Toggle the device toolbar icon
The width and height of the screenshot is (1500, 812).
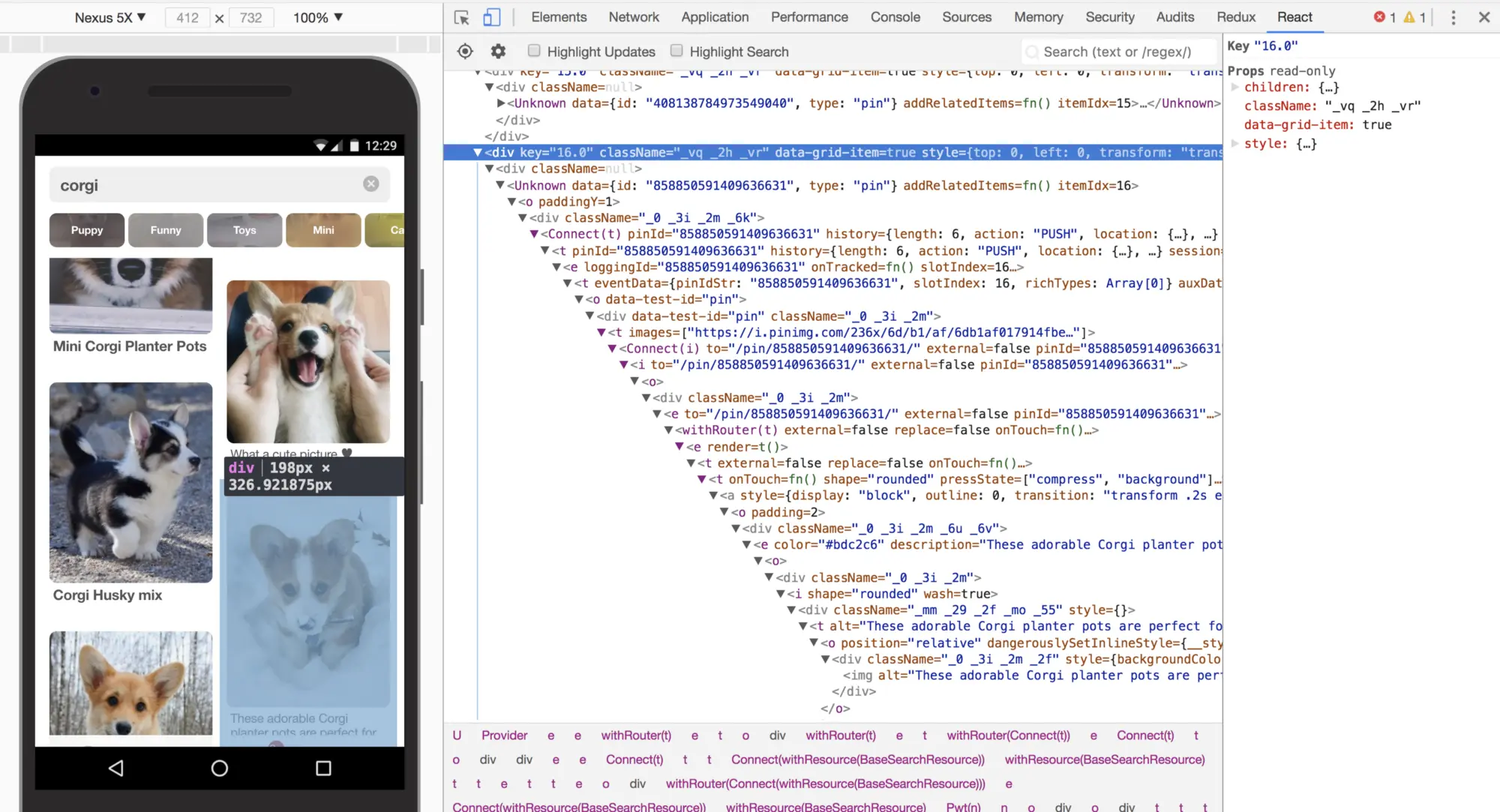[491, 17]
